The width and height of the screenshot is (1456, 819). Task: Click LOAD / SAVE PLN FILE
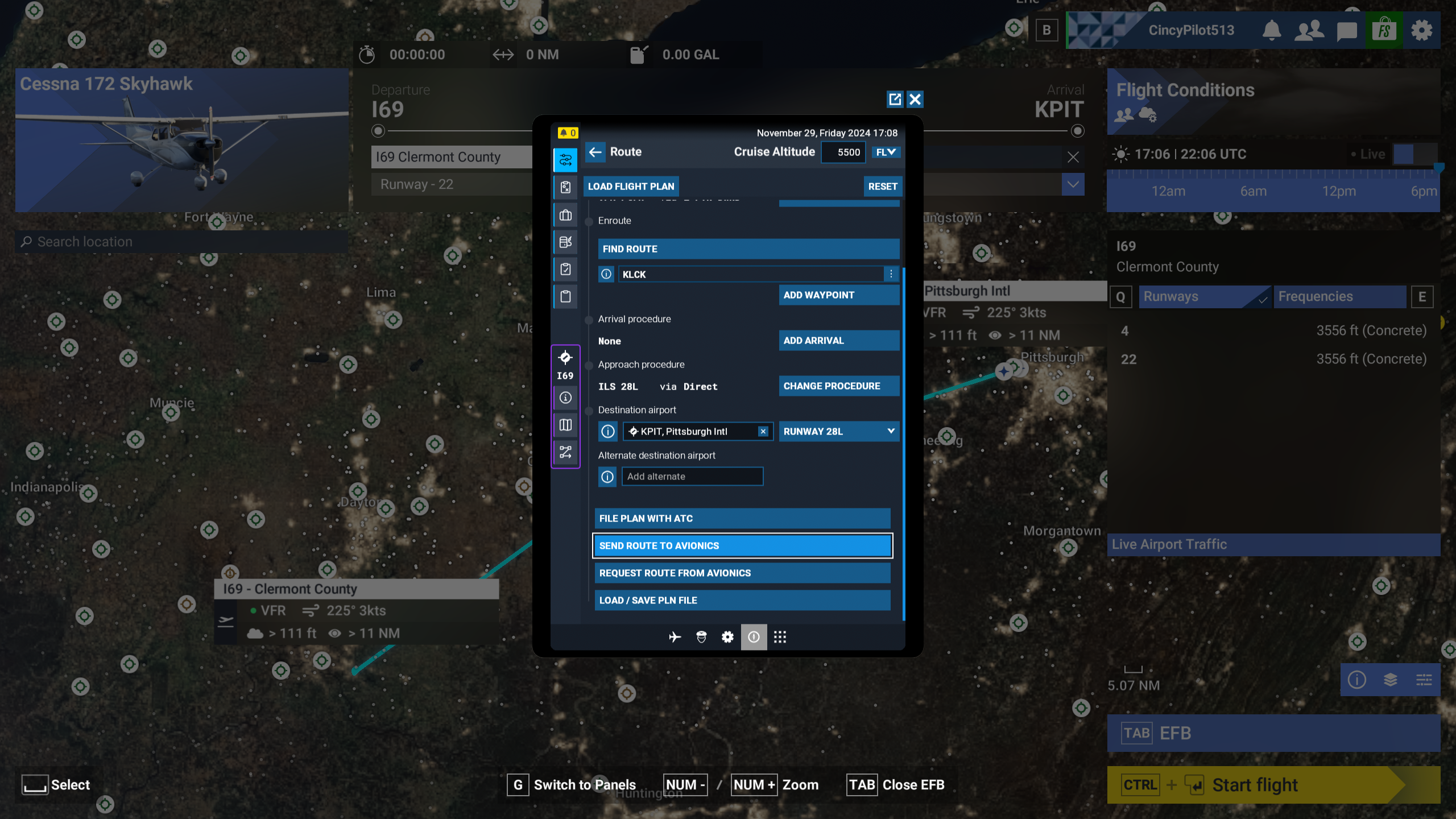(742, 601)
